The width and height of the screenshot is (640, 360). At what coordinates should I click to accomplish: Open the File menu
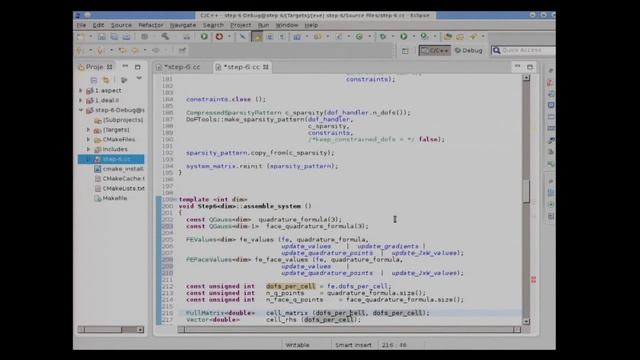pyautogui.click(x=82, y=25)
